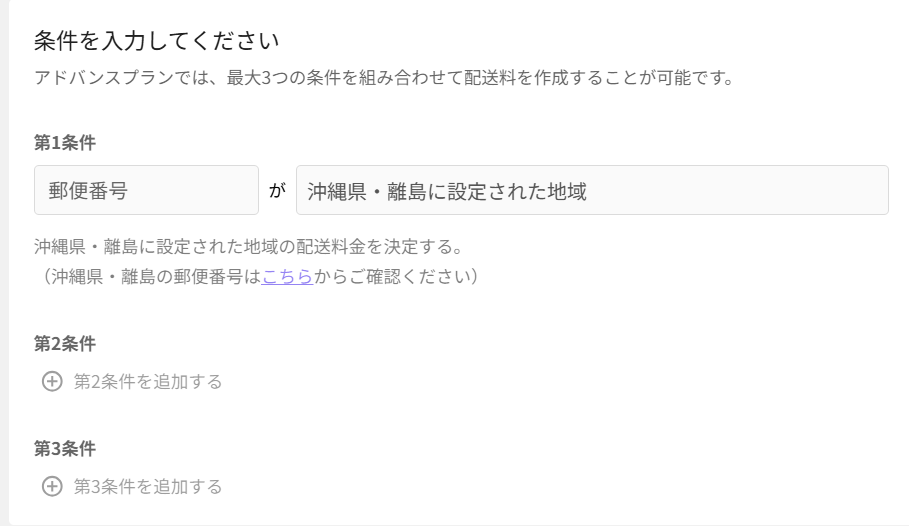Open the 沖縄県・離島に設定された地域 value field
The width and height of the screenshot is (909, 526).
click(591, 190)
